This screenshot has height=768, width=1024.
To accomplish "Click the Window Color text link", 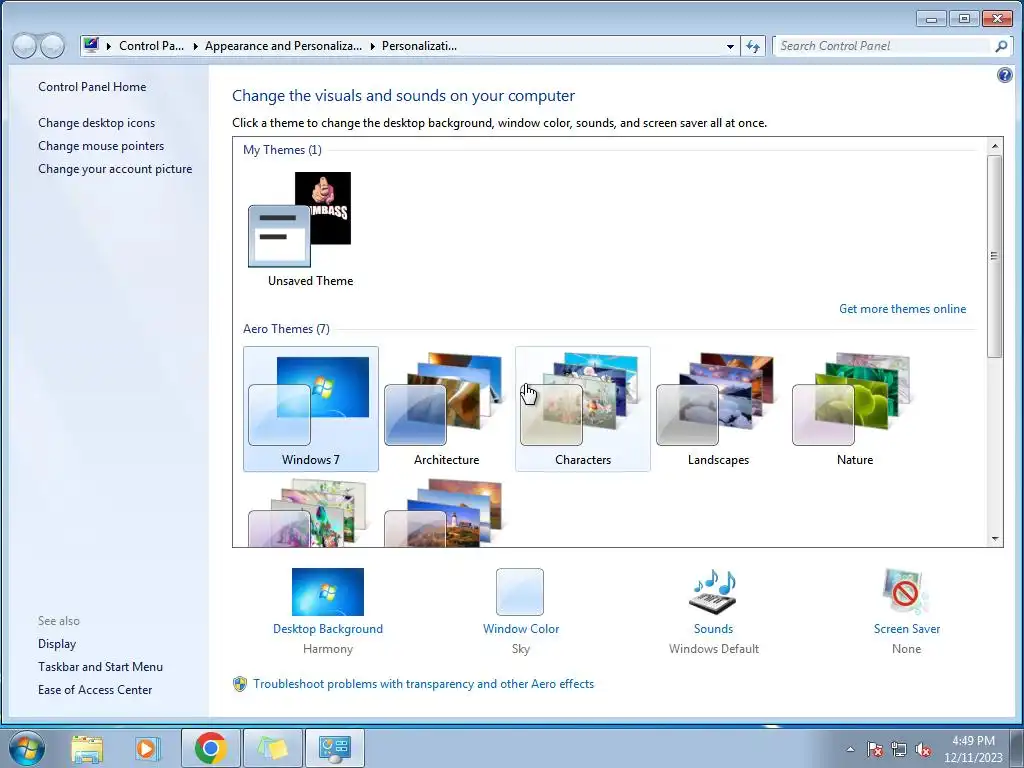I will pos(520,629).
